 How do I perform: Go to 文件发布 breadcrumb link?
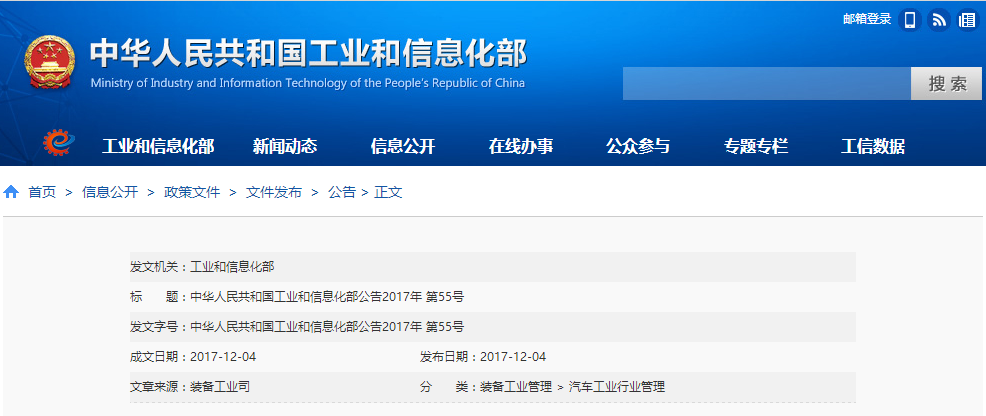[x=274, y=192]
